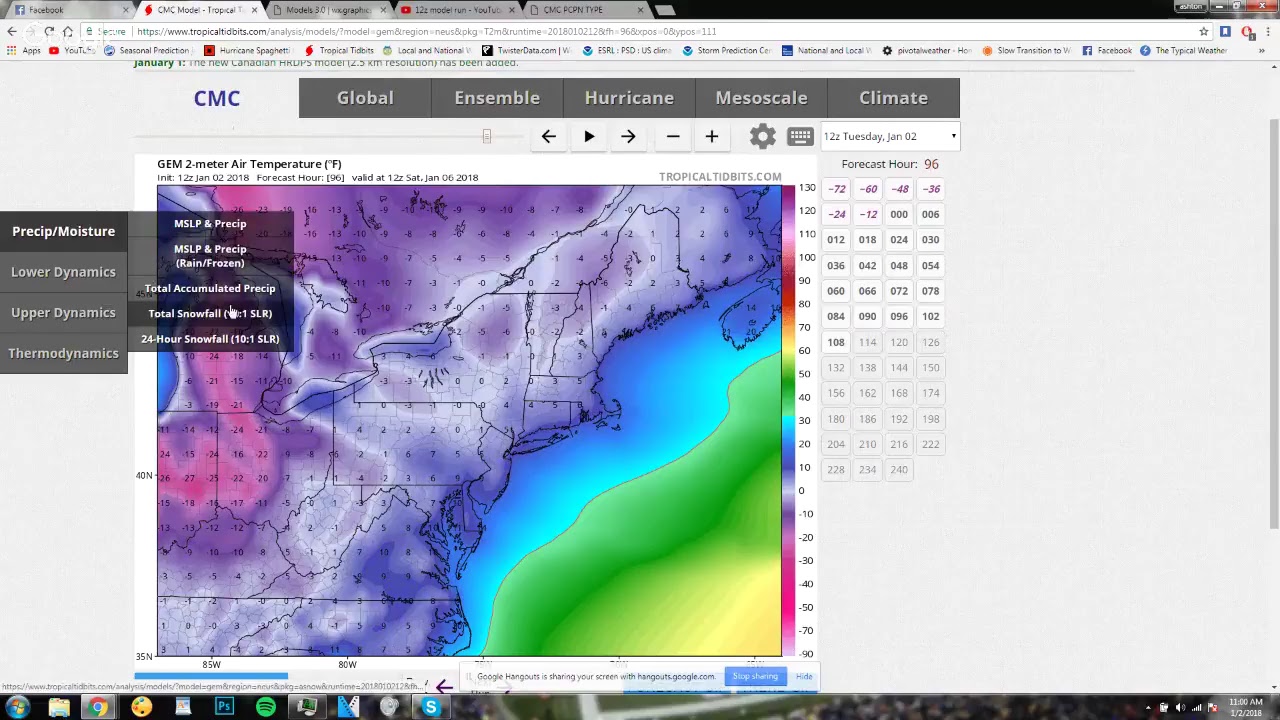The height and width of the screenshot is (720, 1280).
Task: Open Photoshop from the taskbar
Action: pos(224,708)
